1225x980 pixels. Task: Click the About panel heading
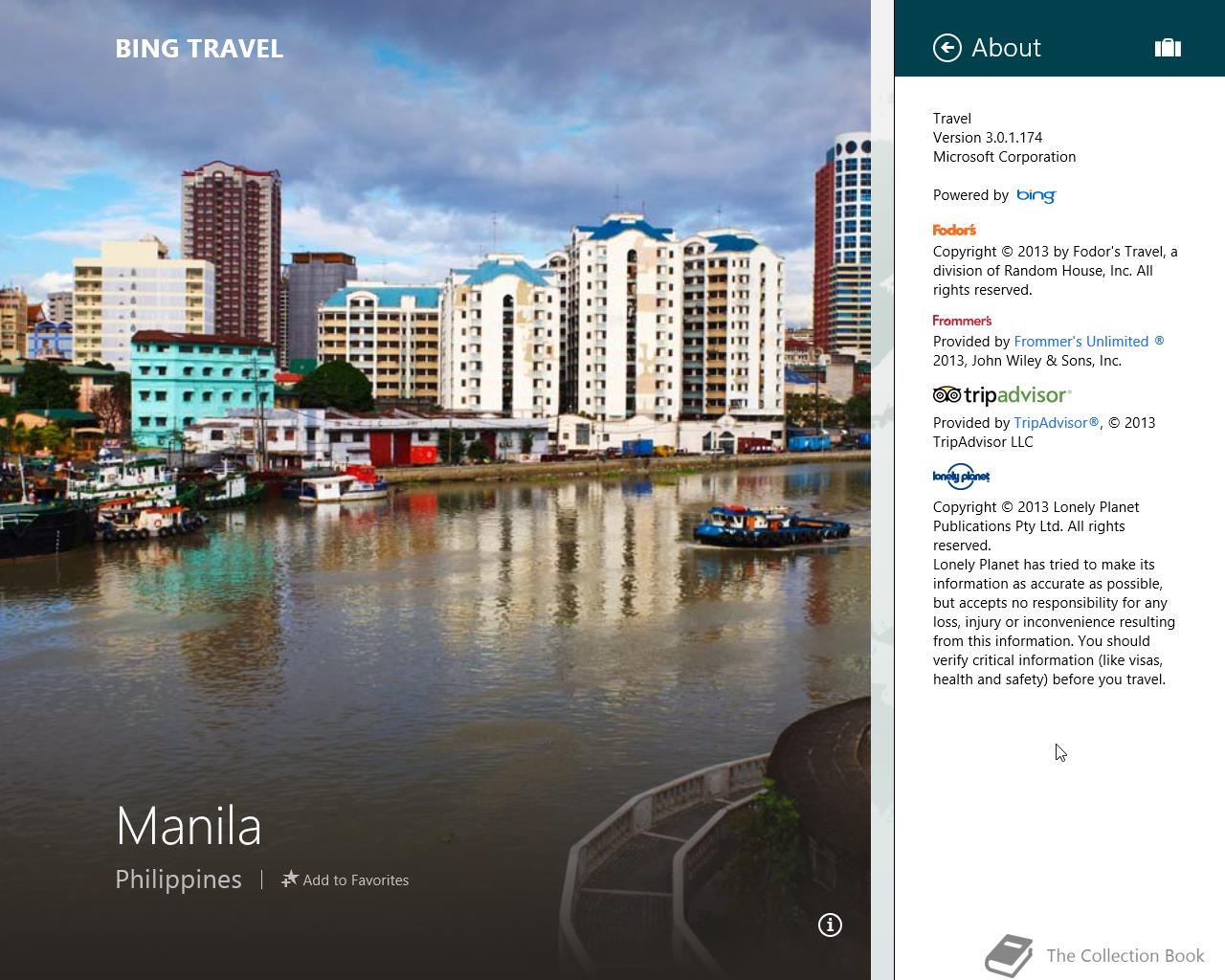(1006, 48)
